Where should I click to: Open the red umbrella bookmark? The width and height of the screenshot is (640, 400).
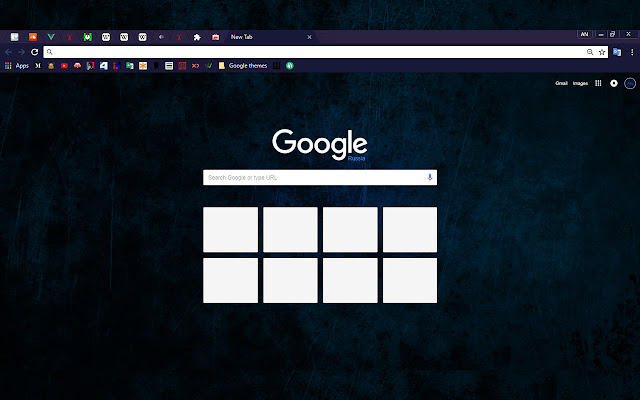[77, 66]
